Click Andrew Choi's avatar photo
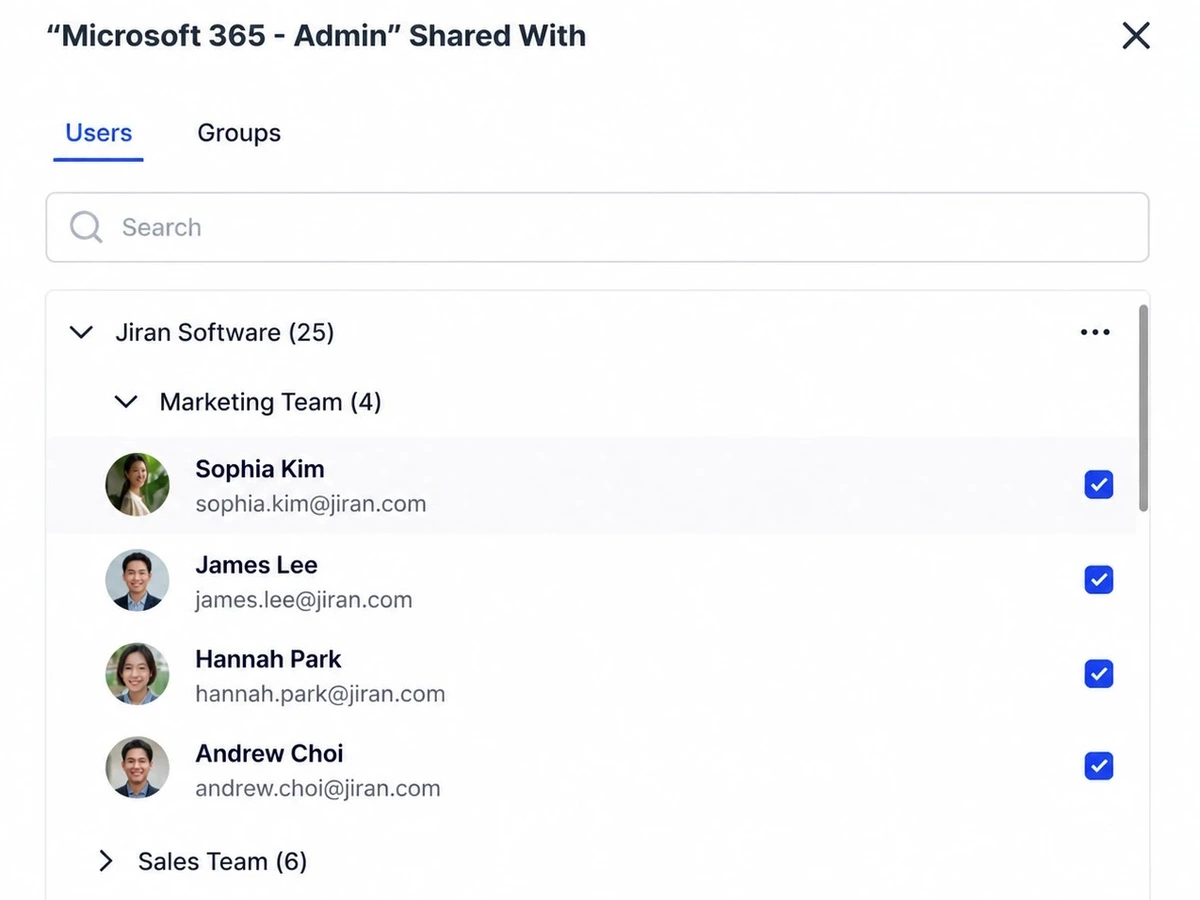Viewport: 1200px width, 900px height. [137, 768]
